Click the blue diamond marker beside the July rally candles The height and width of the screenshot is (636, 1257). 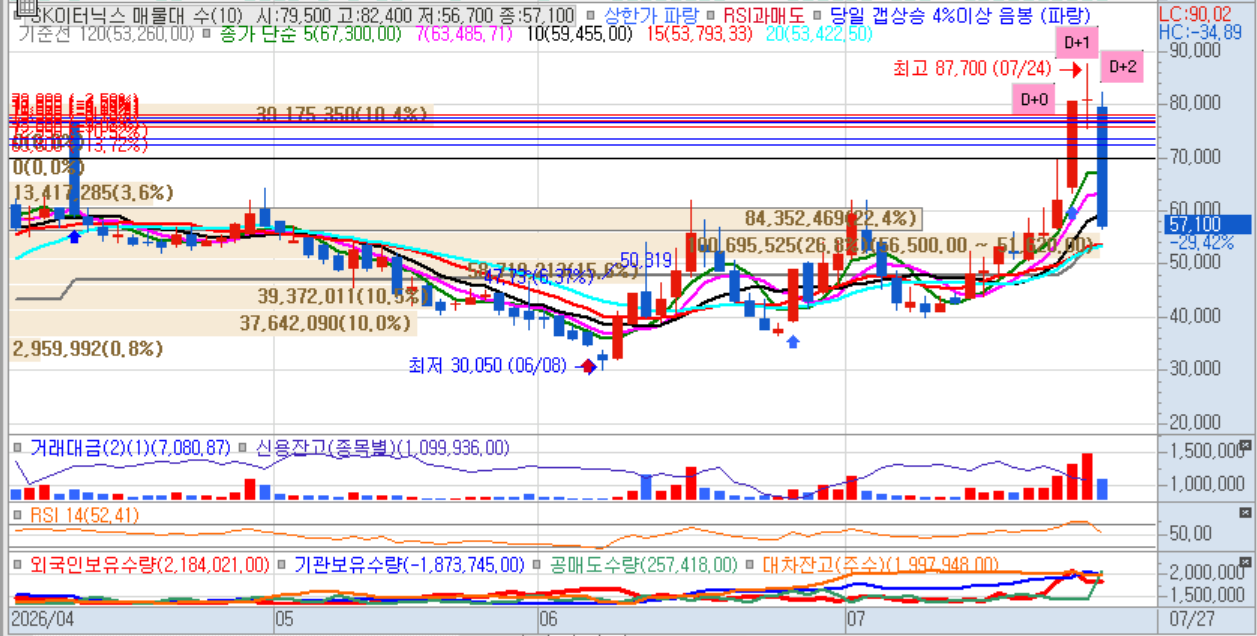tap(1071, 213)
